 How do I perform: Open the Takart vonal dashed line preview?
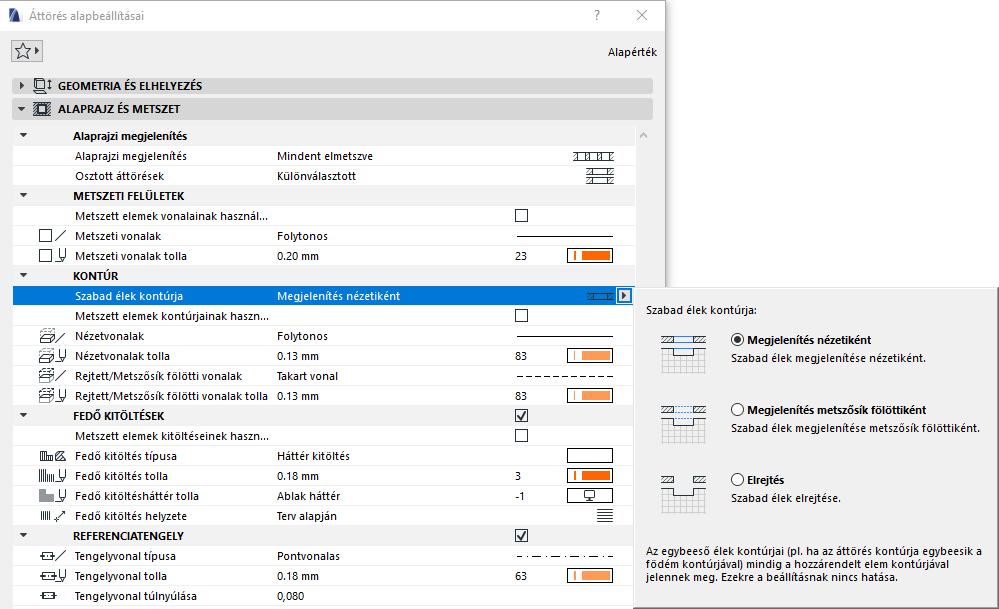point(564,376)
